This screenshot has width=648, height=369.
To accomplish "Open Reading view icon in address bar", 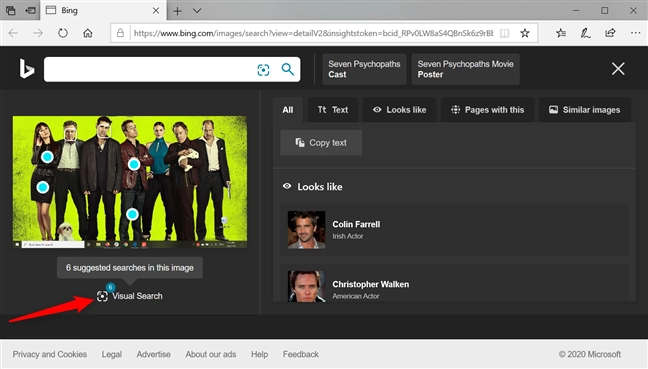I will (x=505, y=33).
